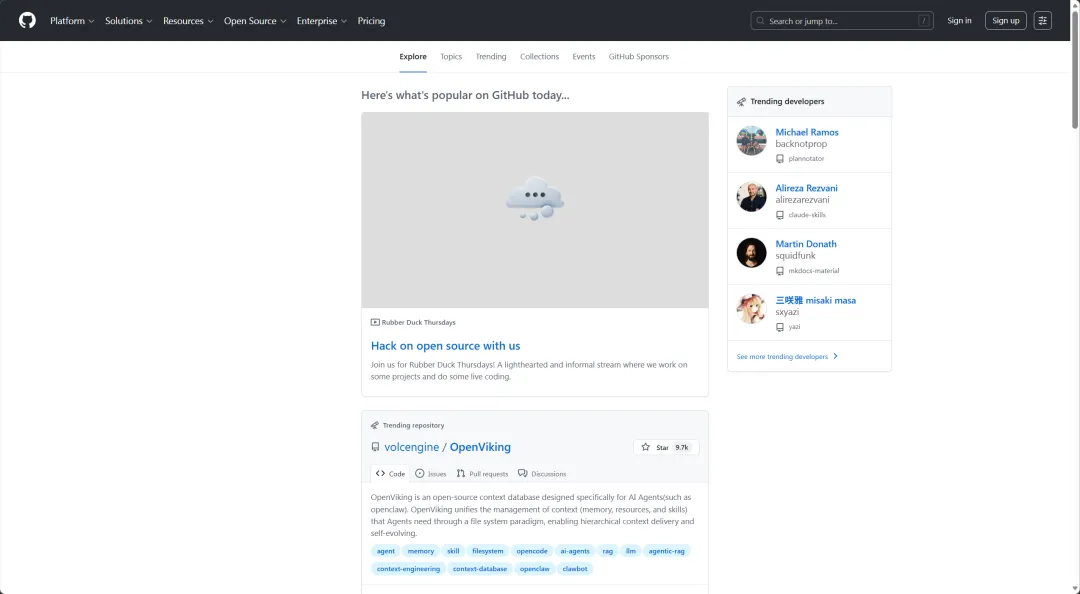The image size is (1080, 594).
Task: Open the Pricing page
Action: tap(371, 21)
